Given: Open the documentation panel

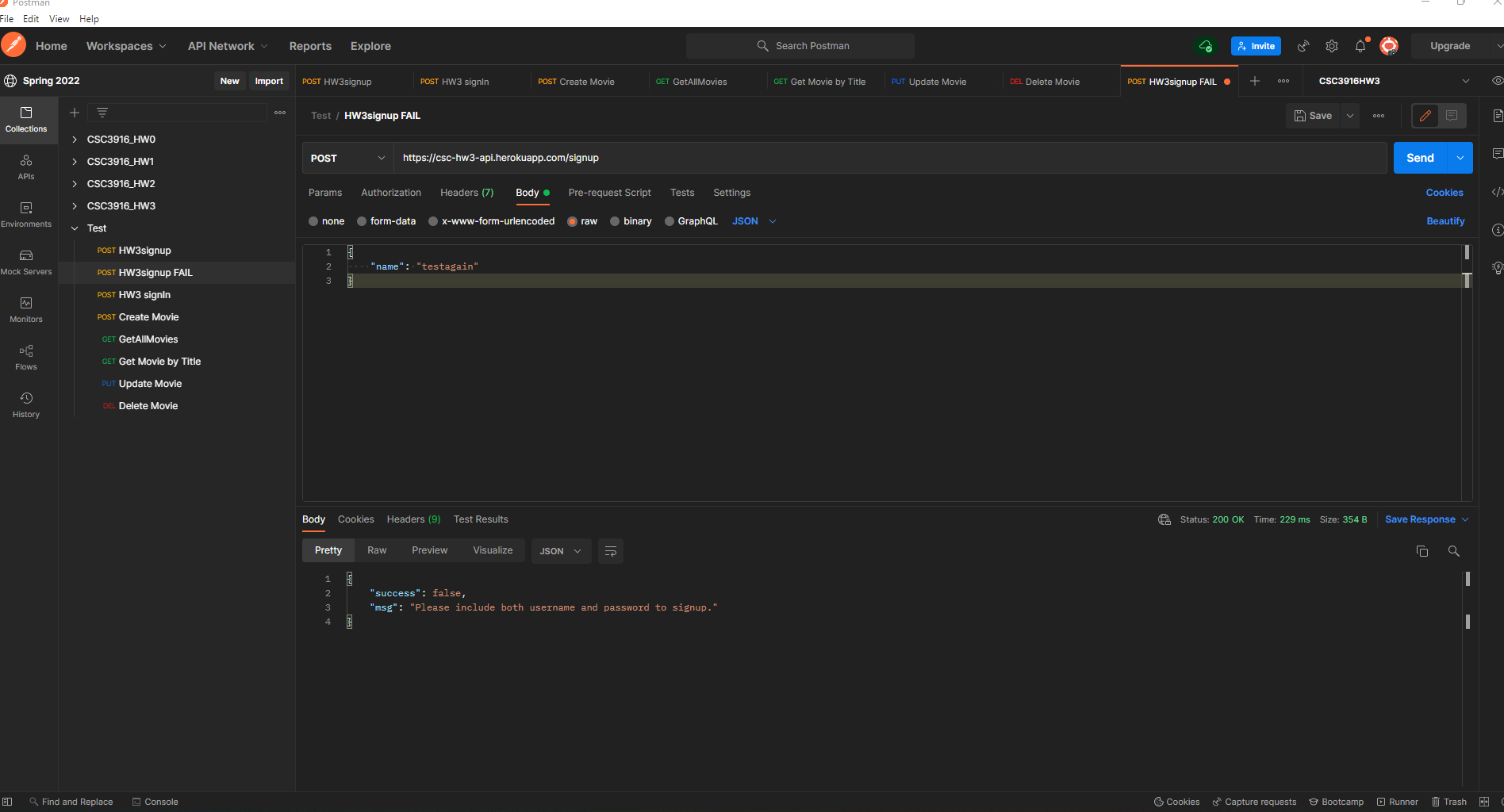Looking at the screenshot, I should [x=1498, y=115].
